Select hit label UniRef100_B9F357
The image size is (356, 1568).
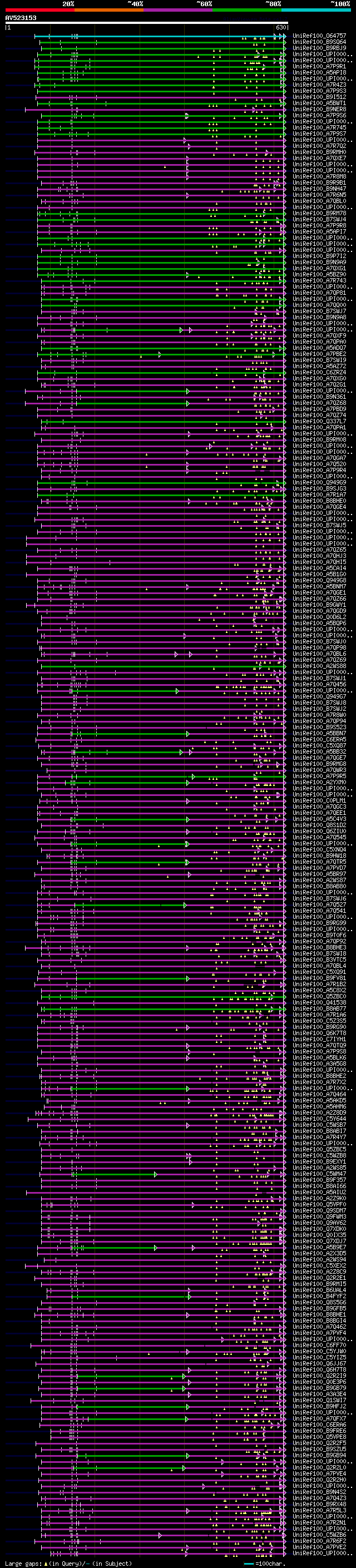(x=319, y=1180)
